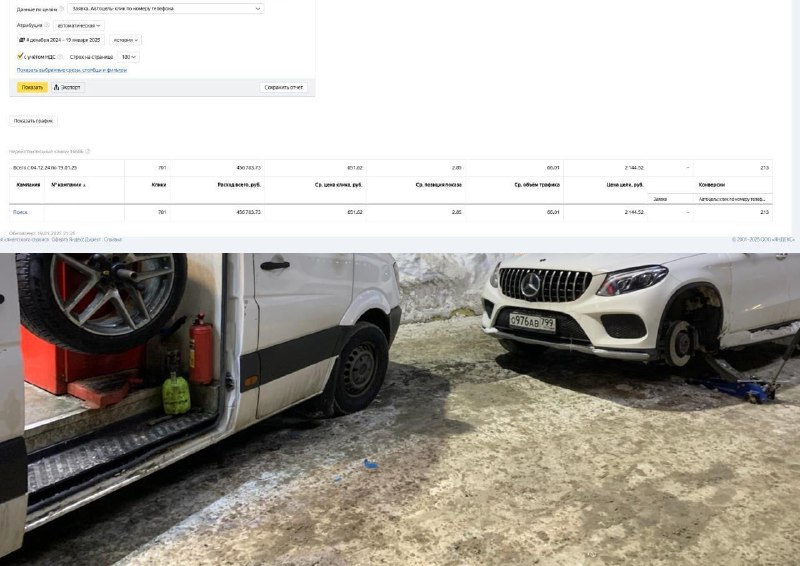Sort by '№ кампании' column header
Screen dimensions: 800x566
68,185
